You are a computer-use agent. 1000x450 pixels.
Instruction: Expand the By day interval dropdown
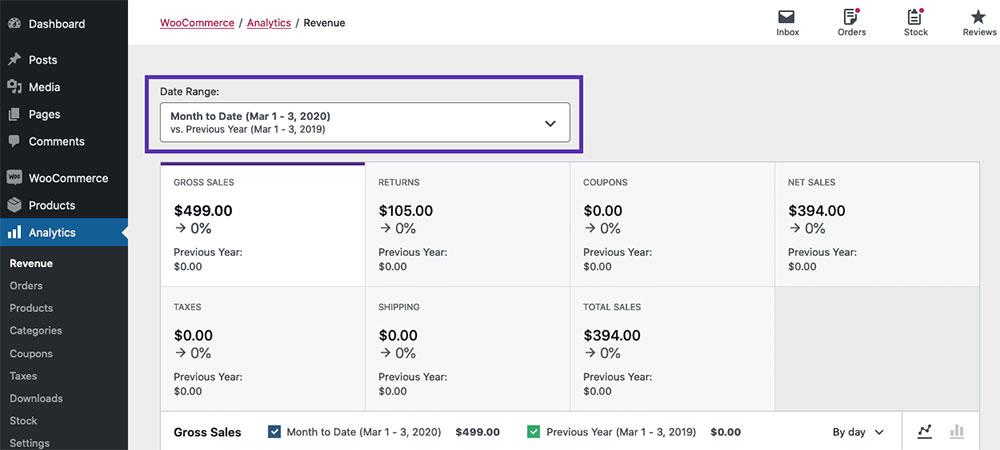[858, 432]
